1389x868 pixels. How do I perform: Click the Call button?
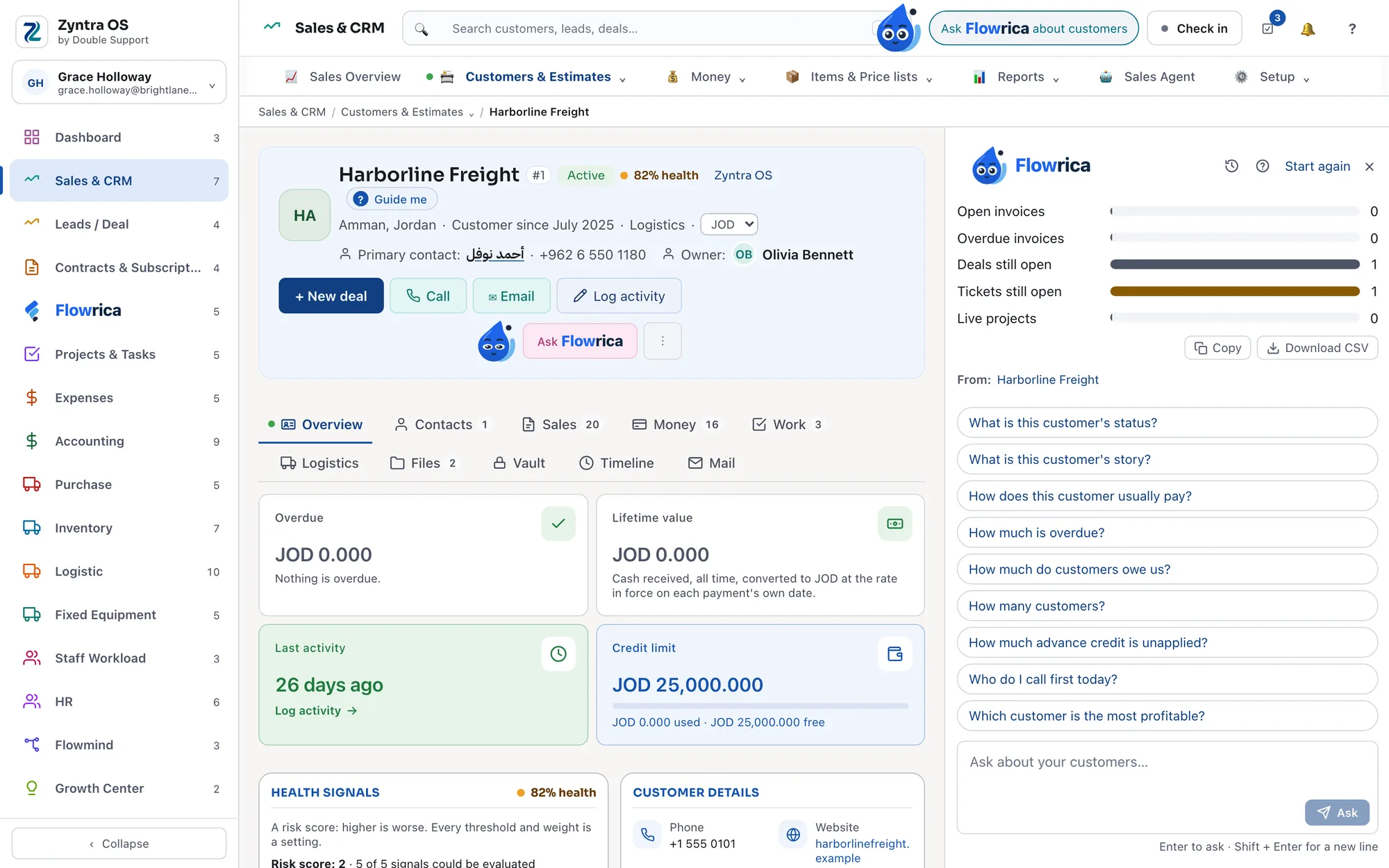428,296
